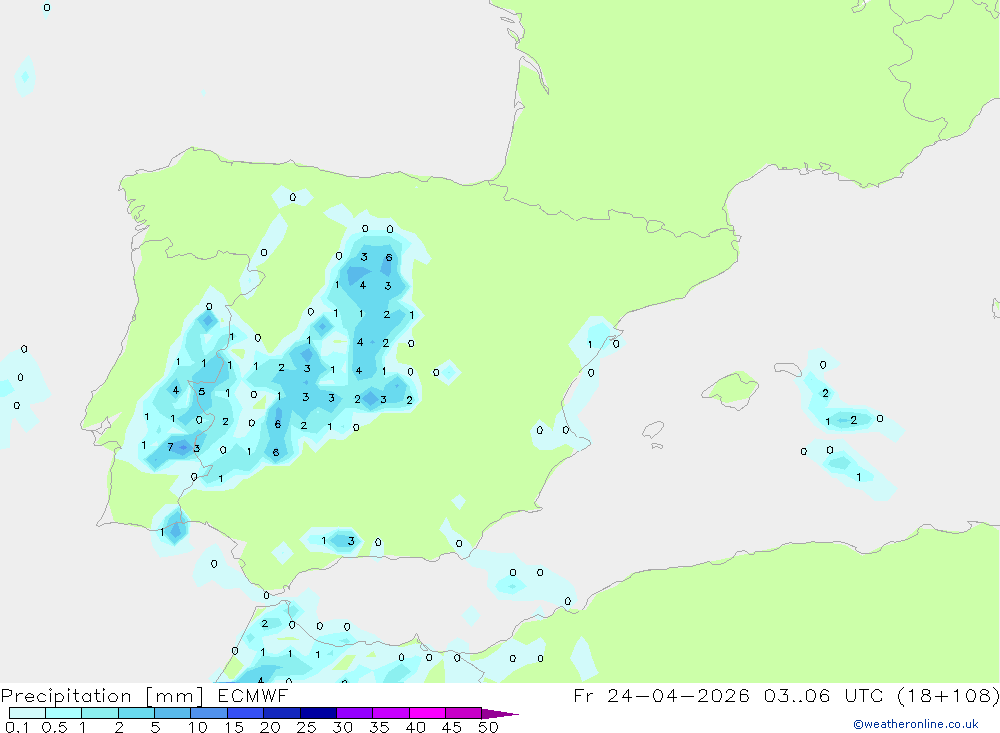Click the legend label '50'

click(x=489, y=727)
